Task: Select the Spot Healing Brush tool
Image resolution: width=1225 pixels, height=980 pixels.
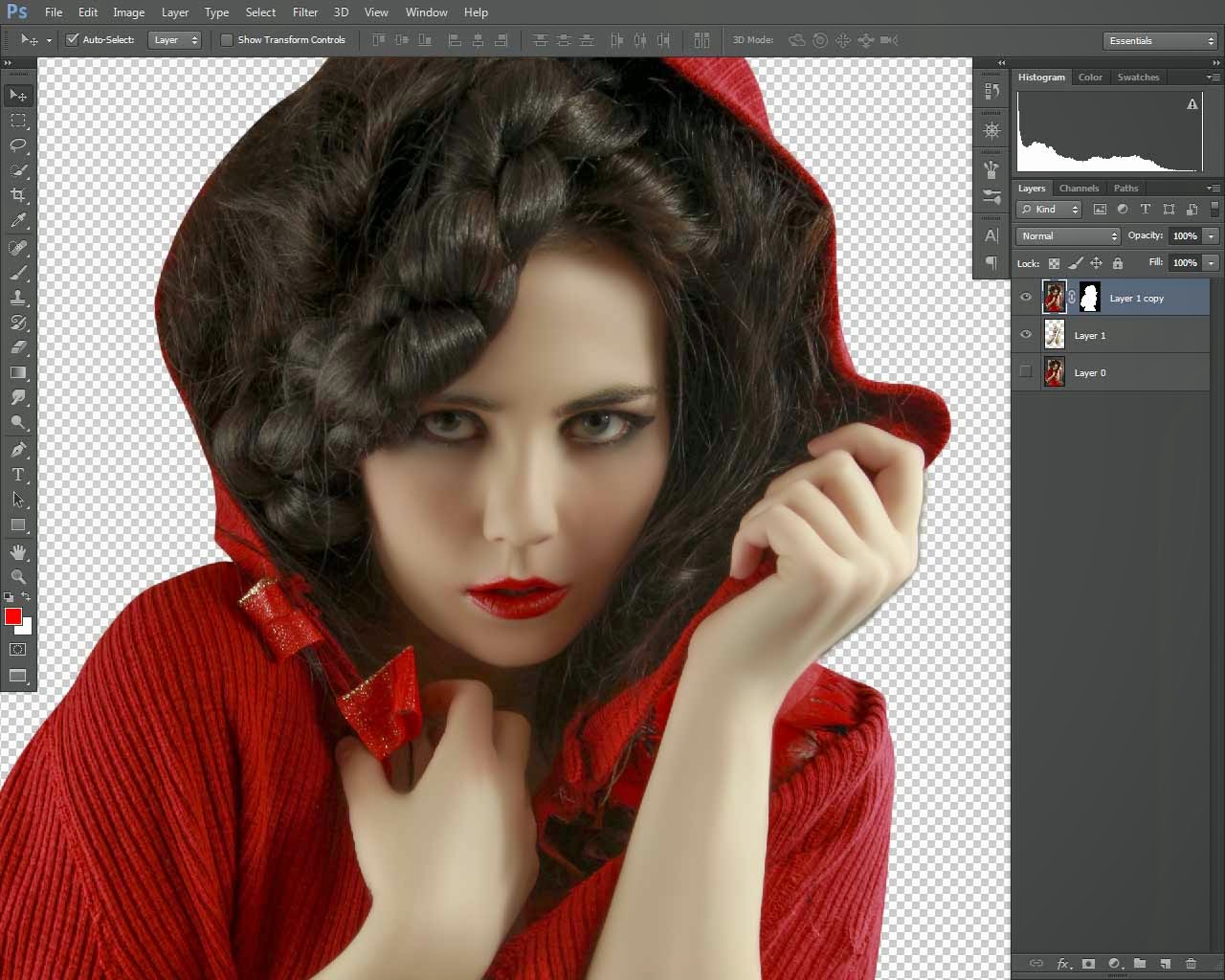Action: coord(18,248)
